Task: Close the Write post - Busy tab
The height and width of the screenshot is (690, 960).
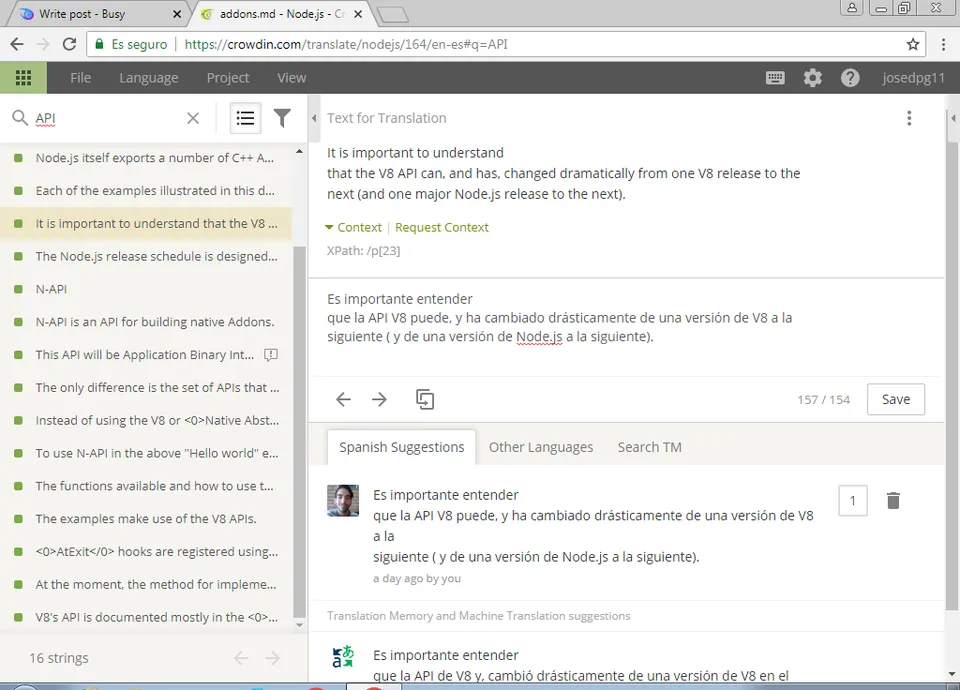Action: (x=177, y=13)
